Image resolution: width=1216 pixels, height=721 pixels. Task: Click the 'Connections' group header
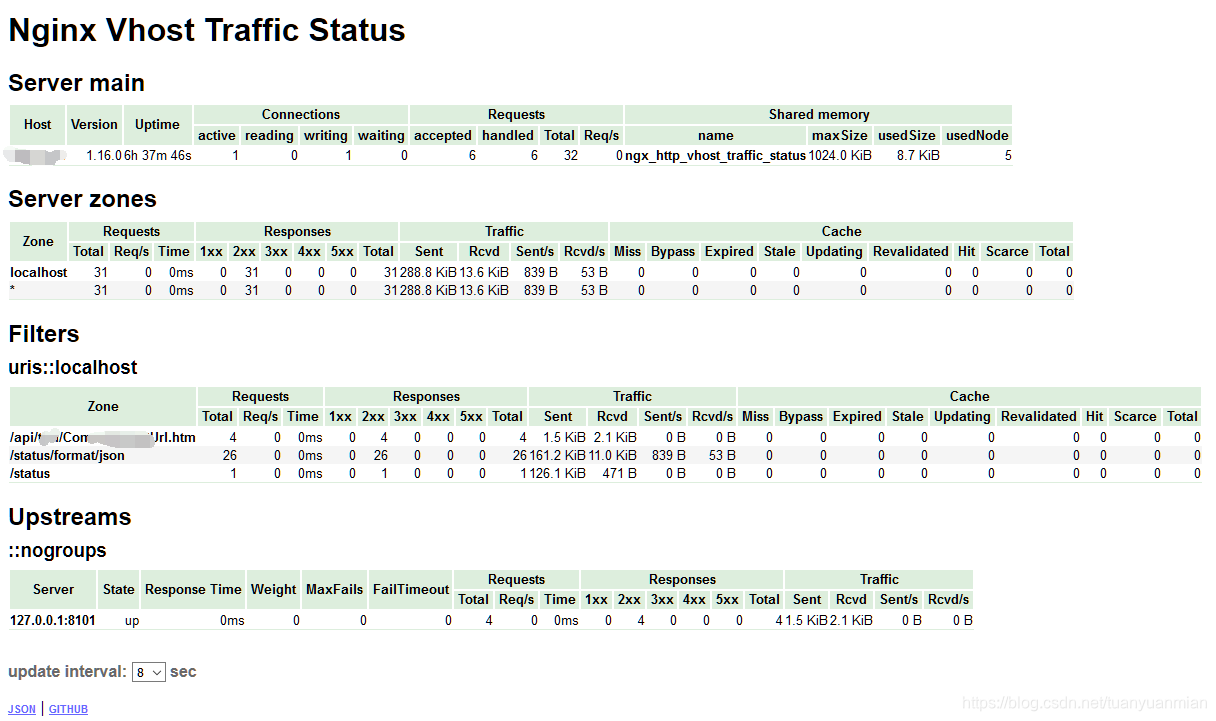click(x=301, y=114)
